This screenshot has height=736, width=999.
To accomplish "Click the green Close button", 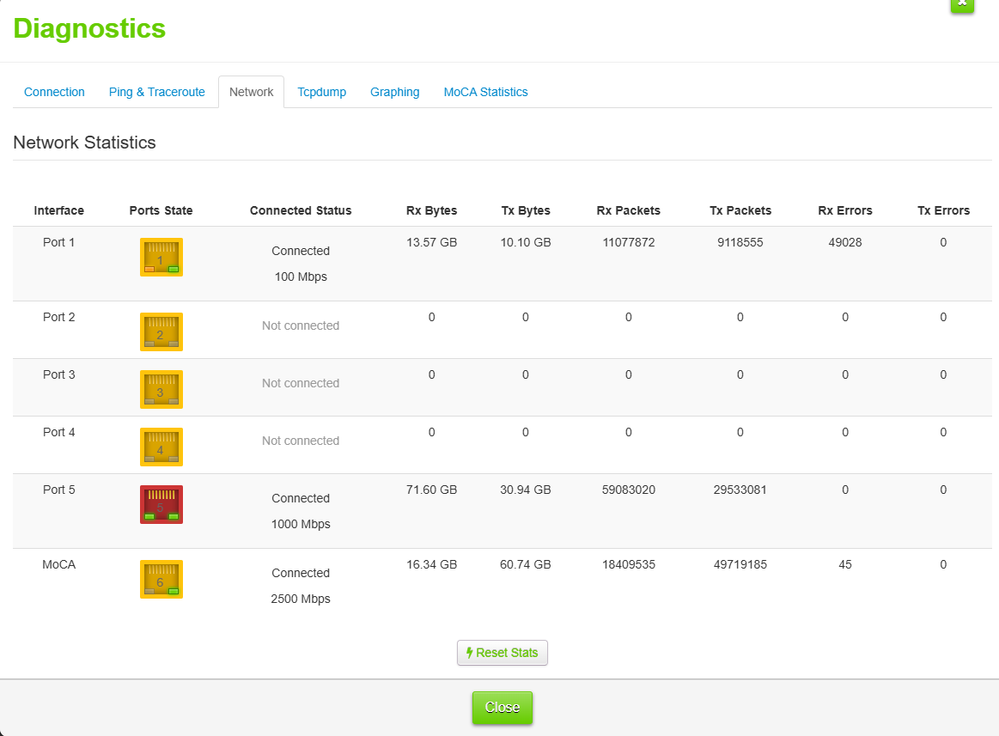I will pyautogui.click(x=502, y=707).
